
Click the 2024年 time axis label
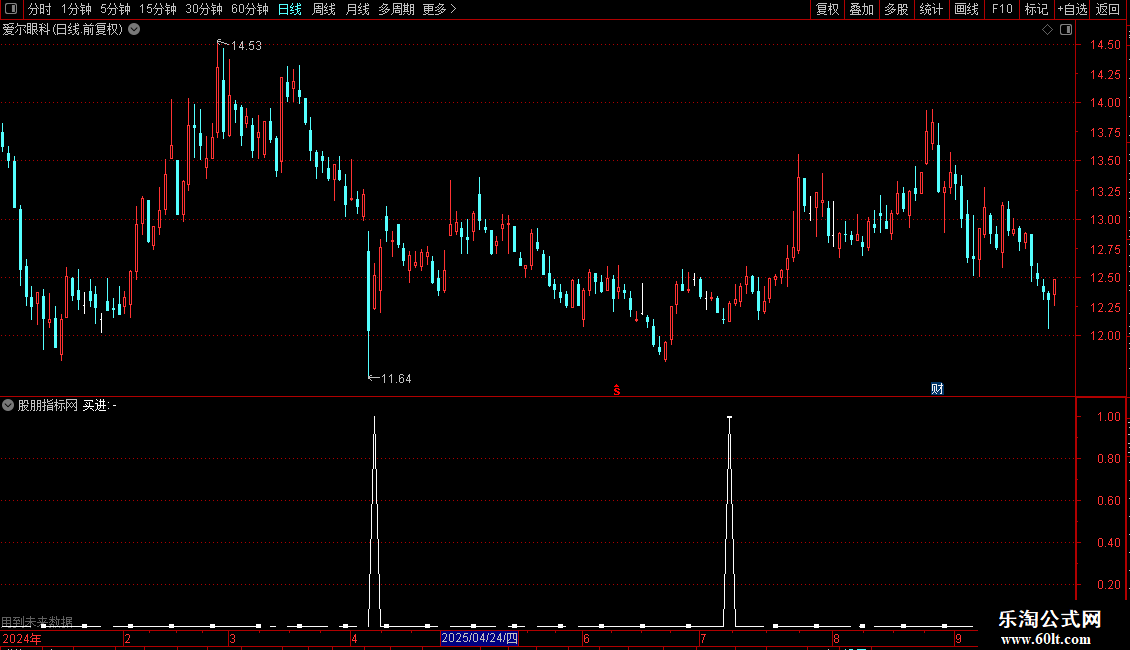[22, 638]
